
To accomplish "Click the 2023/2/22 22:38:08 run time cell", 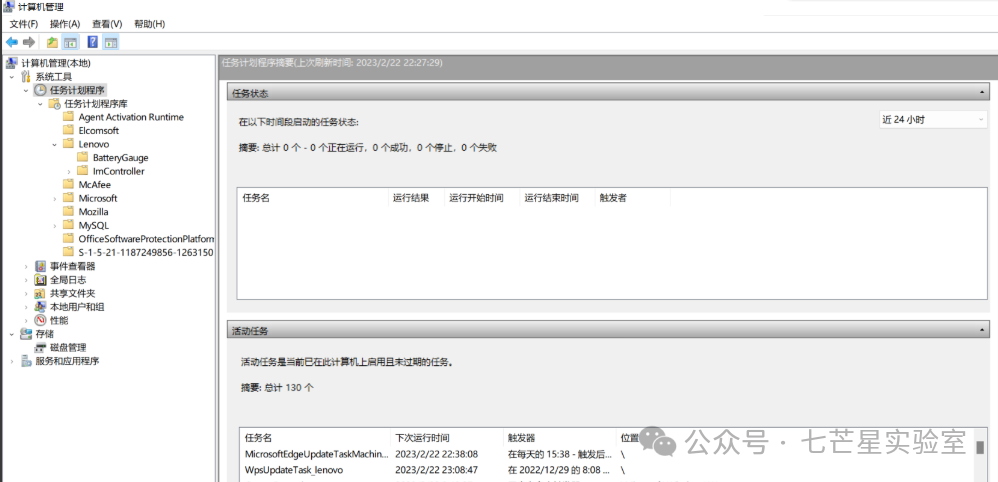I will (436, 454).
